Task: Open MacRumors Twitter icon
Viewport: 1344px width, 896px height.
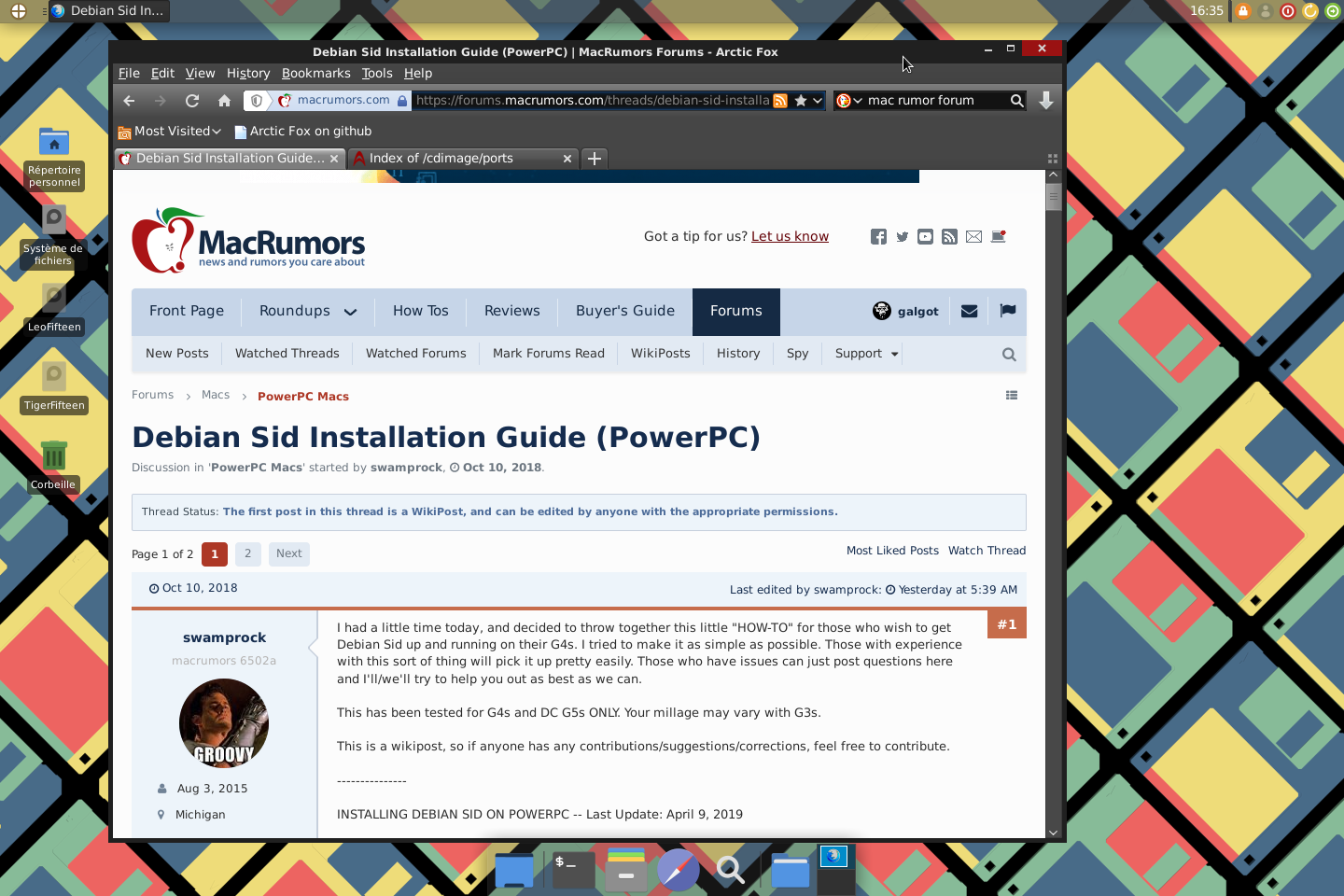Action: [902, 237]
